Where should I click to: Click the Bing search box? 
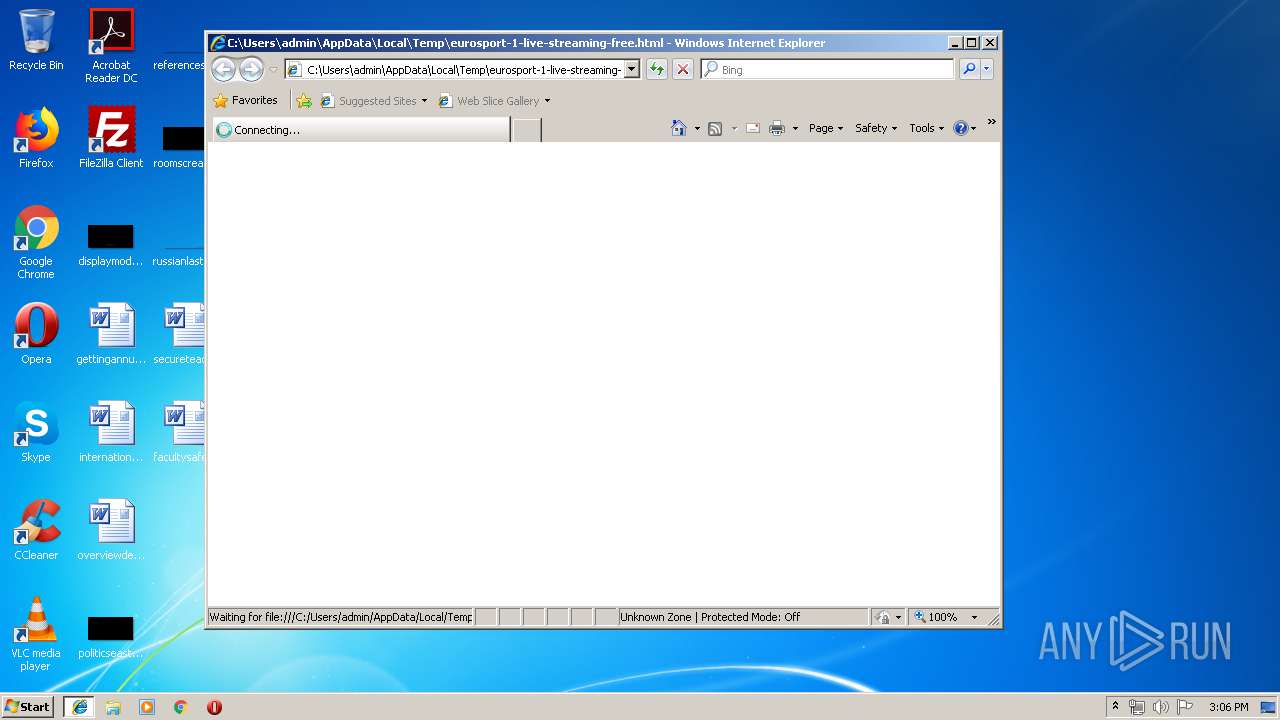[x=836, y=70]
